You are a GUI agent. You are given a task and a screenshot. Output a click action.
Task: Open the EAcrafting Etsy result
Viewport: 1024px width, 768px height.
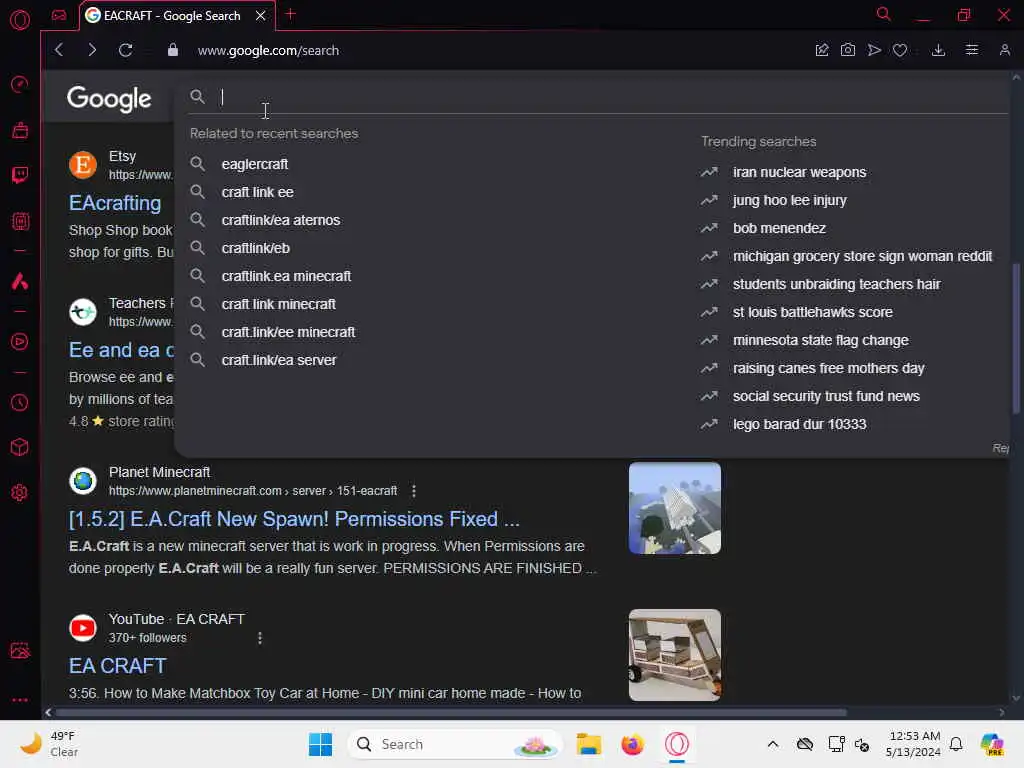click(x=115, y=203)
